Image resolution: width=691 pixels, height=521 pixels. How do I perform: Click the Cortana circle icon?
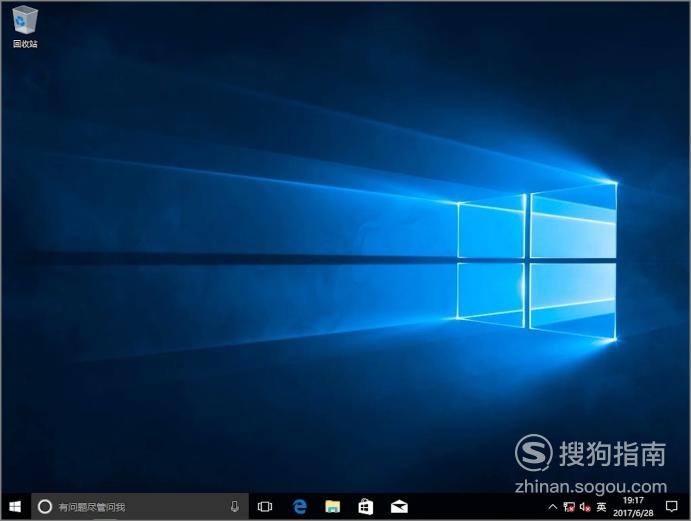point(45,507)
